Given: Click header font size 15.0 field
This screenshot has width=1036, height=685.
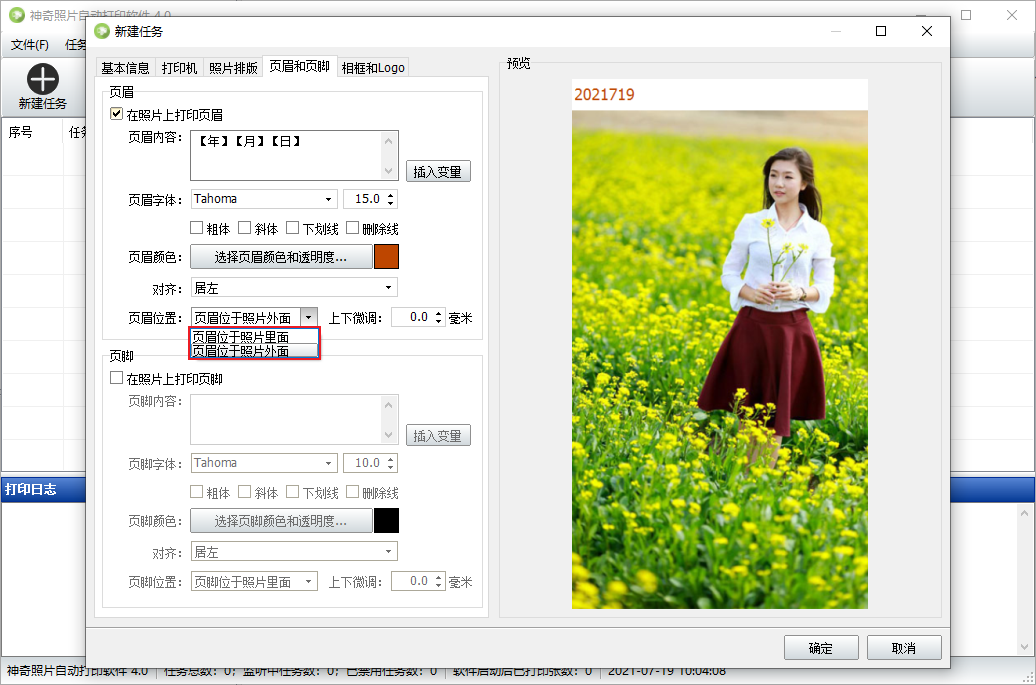Looking at the screenshot, I should (365, 199).
